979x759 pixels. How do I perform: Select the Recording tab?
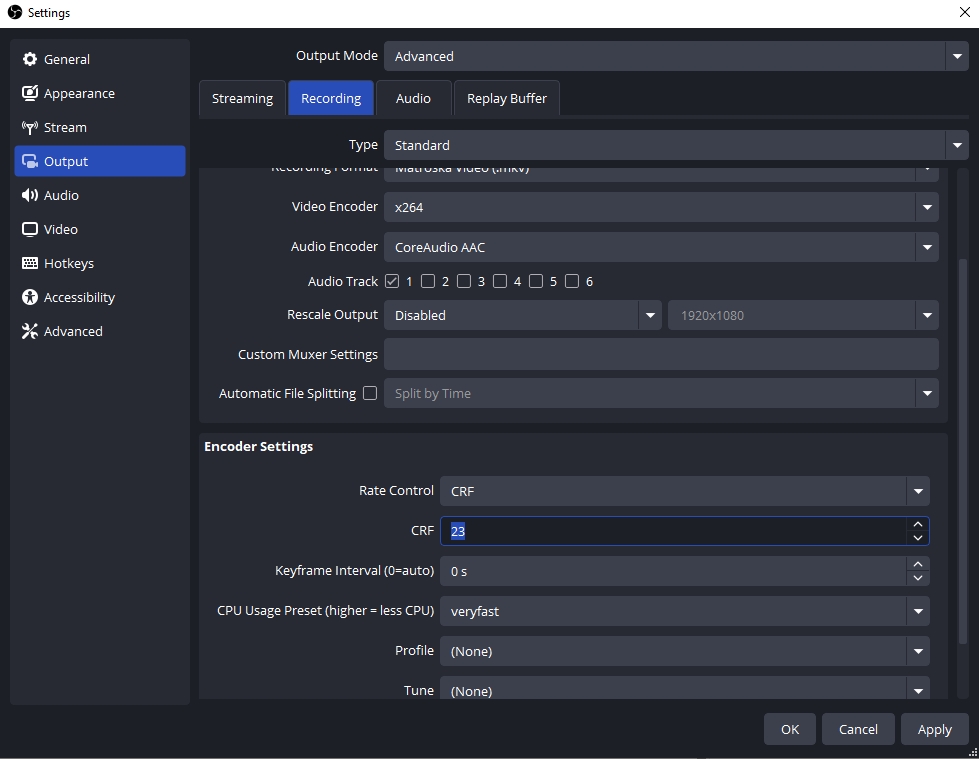pos(331,99)
